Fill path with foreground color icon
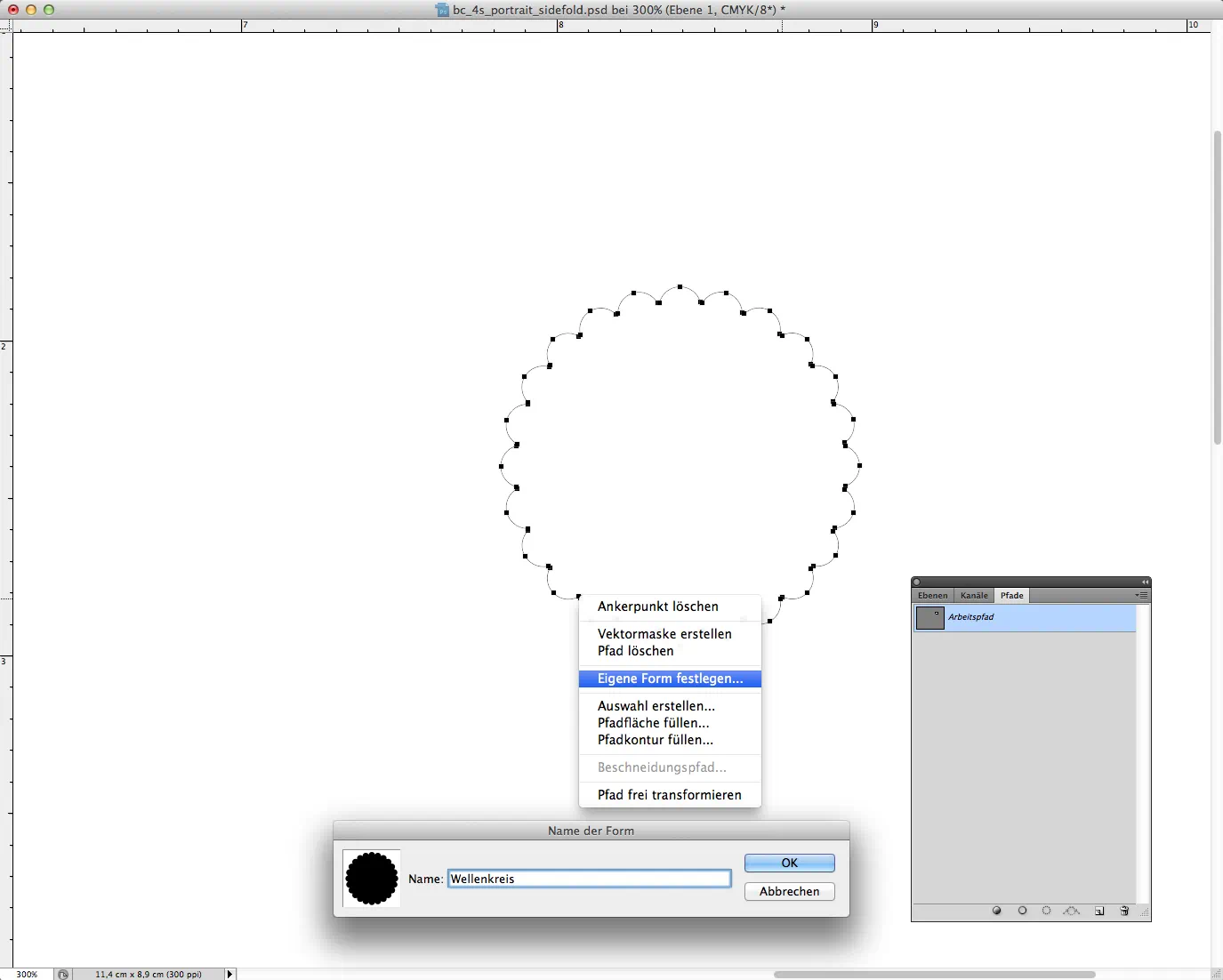The height and width of the screenshot is (980, 1223). pyautogui.click(x=997, y=911)
